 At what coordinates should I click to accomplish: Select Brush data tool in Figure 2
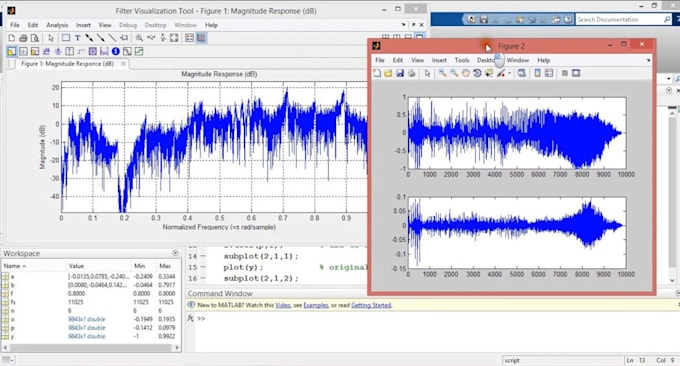tap(501, 73)
